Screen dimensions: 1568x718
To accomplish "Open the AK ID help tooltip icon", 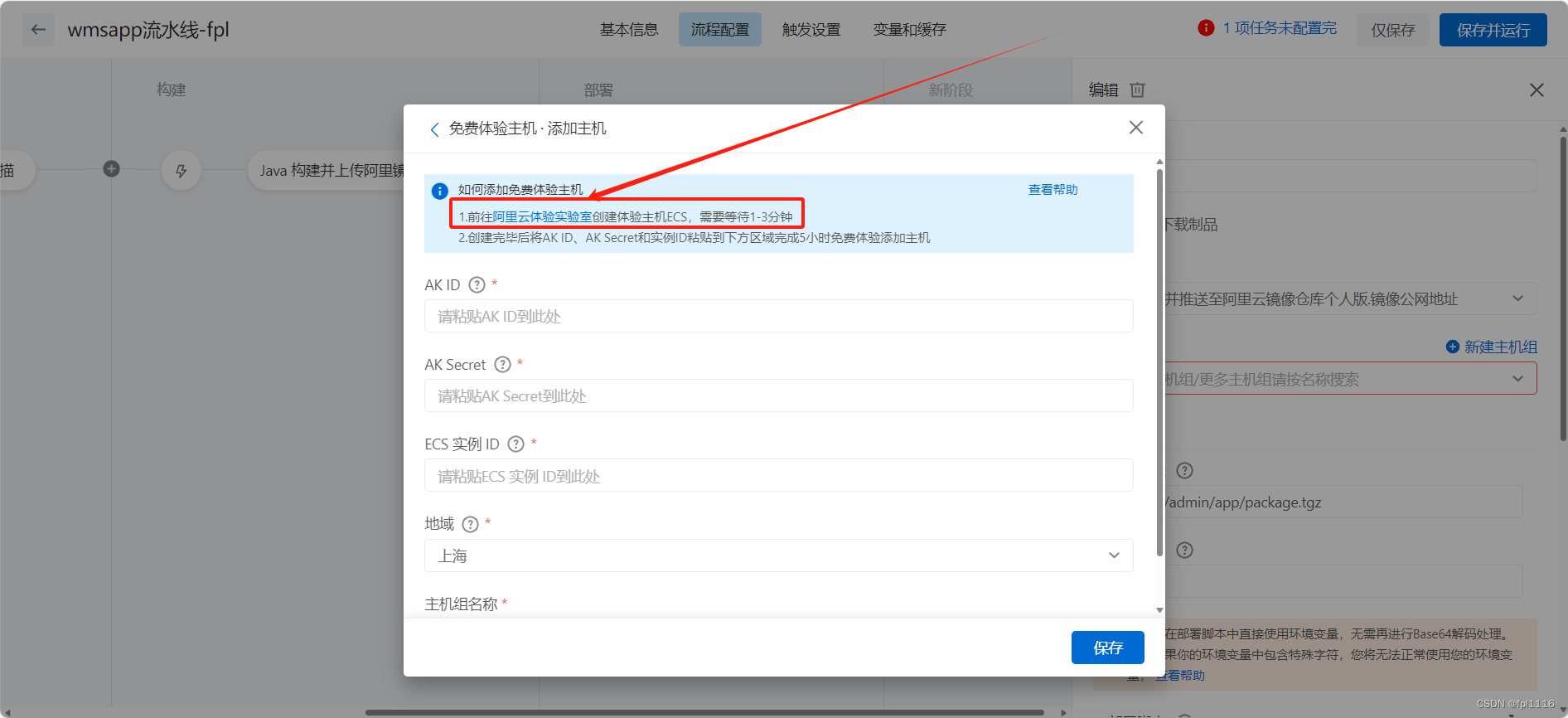I will (477, 285).
